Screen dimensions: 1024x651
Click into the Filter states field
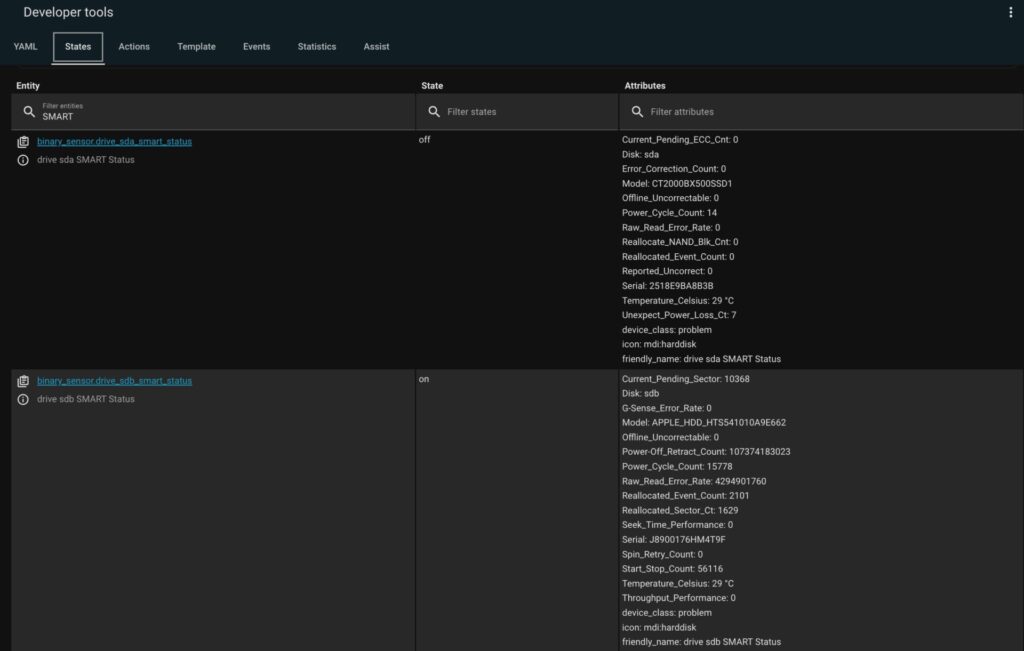525,112
